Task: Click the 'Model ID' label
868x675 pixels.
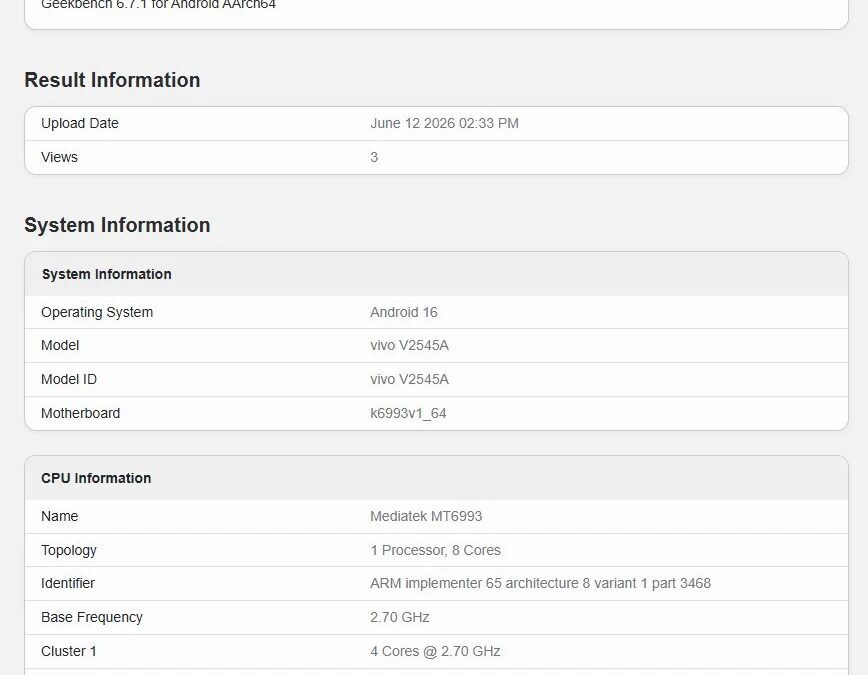Action: tap(69, 379)
